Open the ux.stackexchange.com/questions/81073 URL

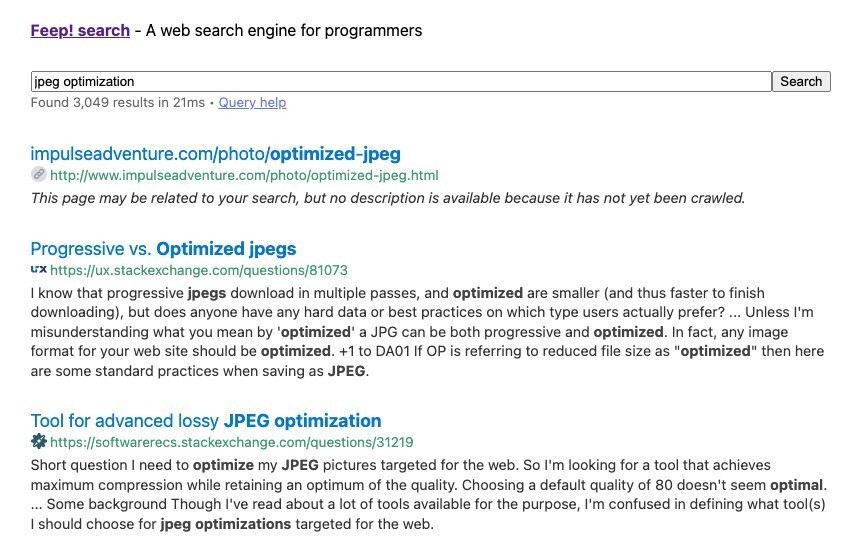(198, 270)
